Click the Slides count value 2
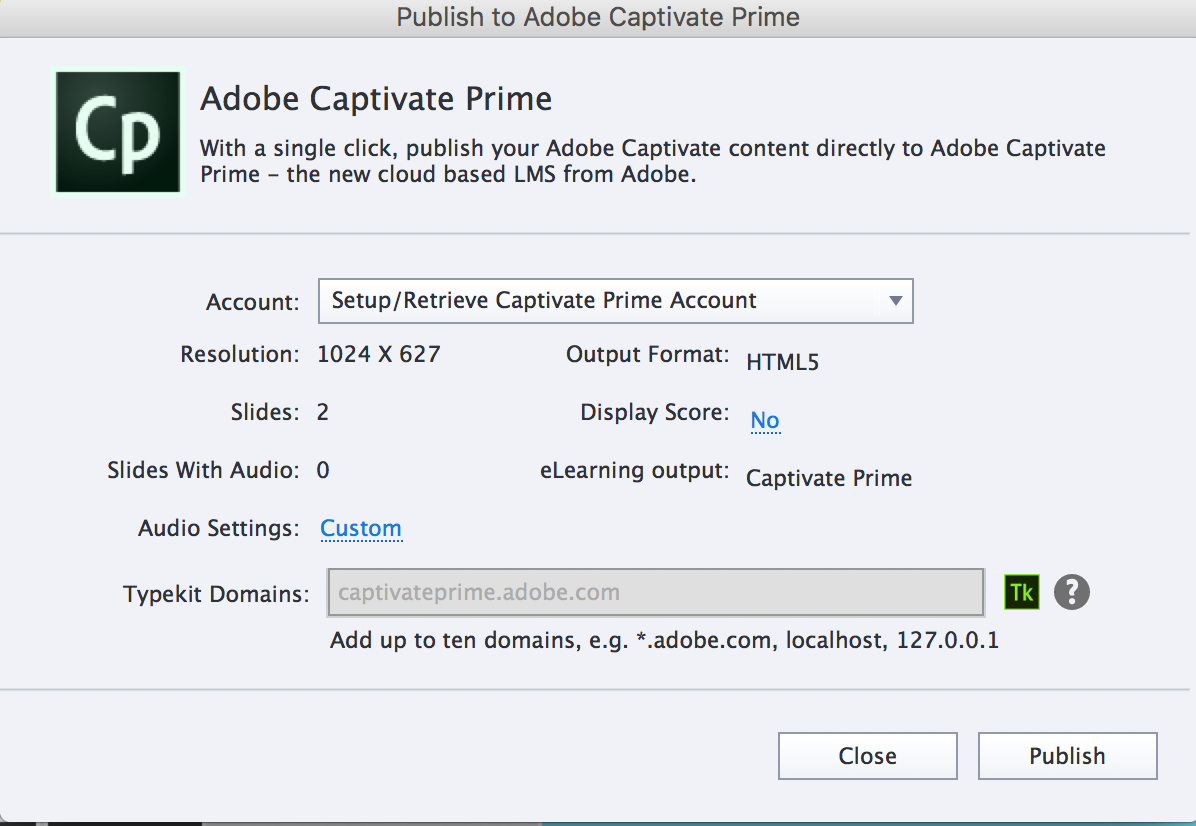 click(322, 411)
